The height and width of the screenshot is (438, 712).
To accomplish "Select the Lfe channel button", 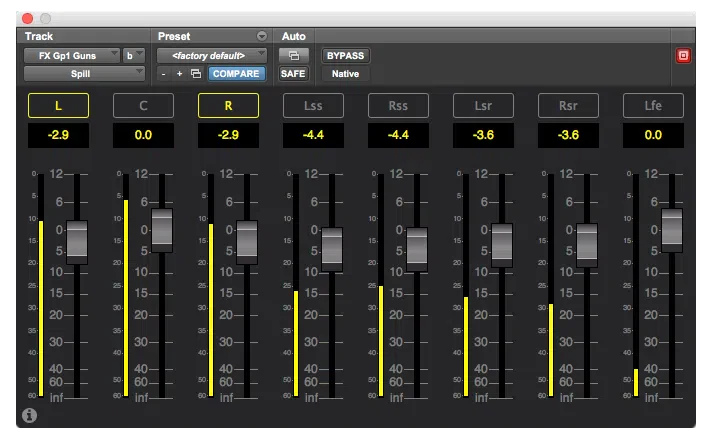I will tap(653, 106).
